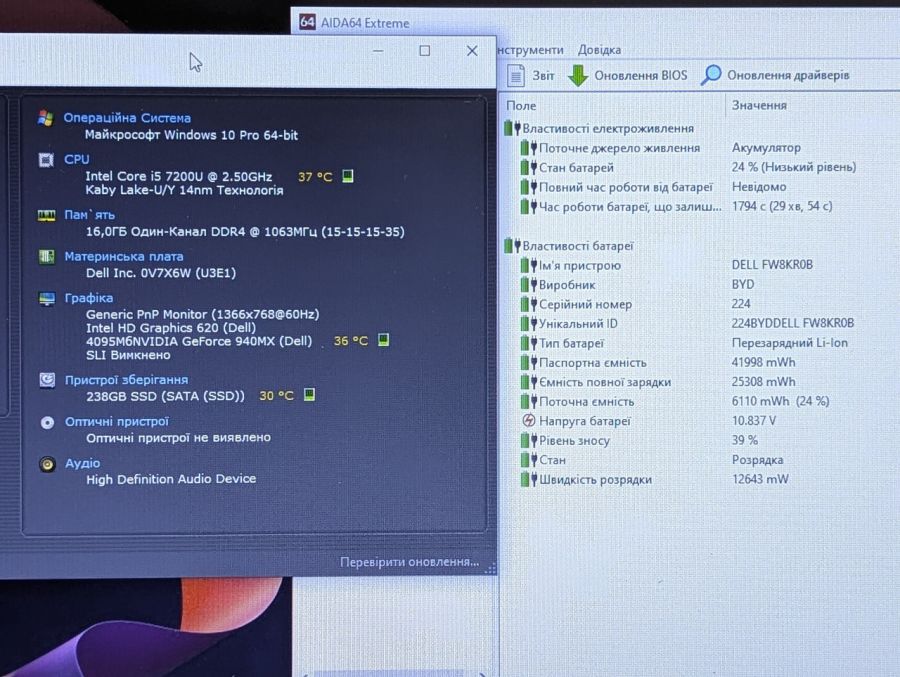
Task: Open the Операційна Система link in Speccy
Action: (127, 118)
